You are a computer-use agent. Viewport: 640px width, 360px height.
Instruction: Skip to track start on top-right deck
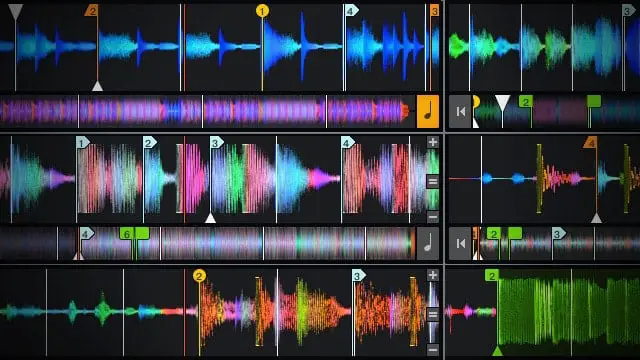click(460, 112)
